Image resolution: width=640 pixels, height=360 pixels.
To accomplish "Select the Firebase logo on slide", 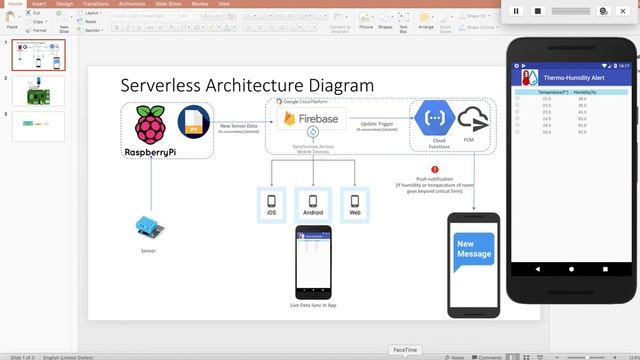I will click(311, 119).
